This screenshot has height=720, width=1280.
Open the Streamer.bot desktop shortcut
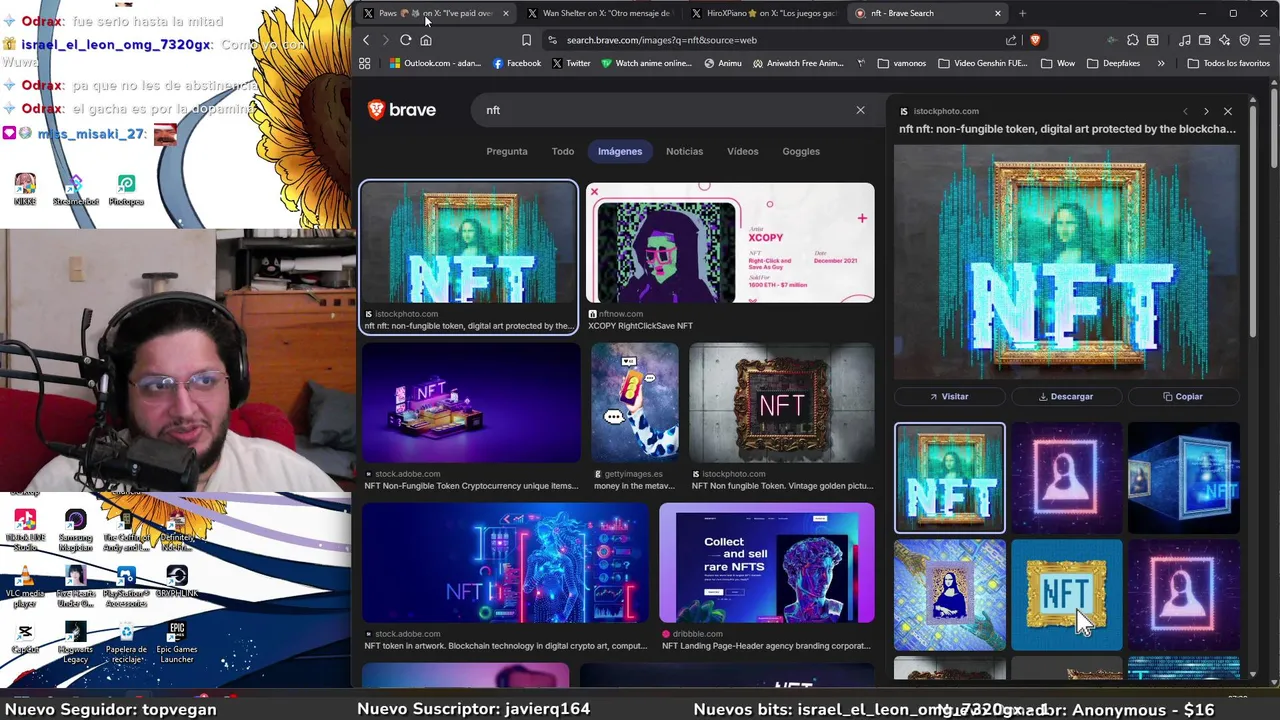coord(76,189)
